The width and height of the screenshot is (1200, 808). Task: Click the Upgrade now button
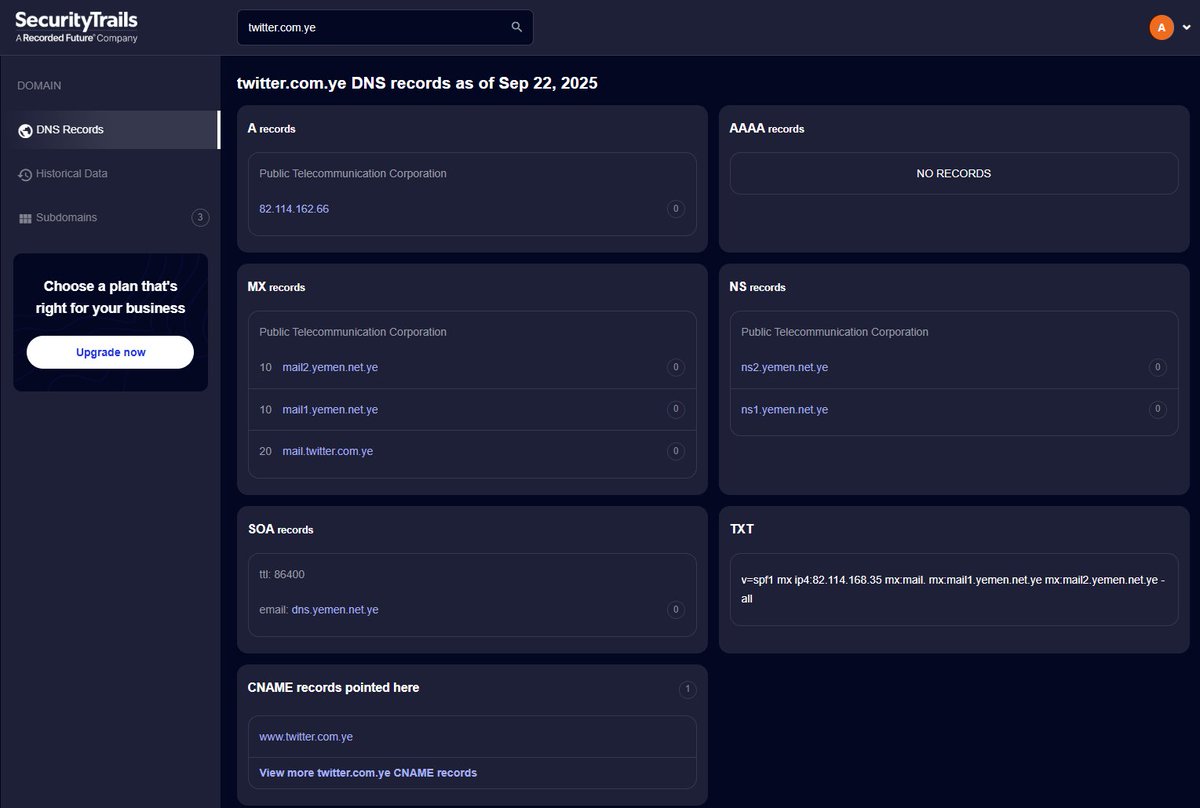(110, 352)
